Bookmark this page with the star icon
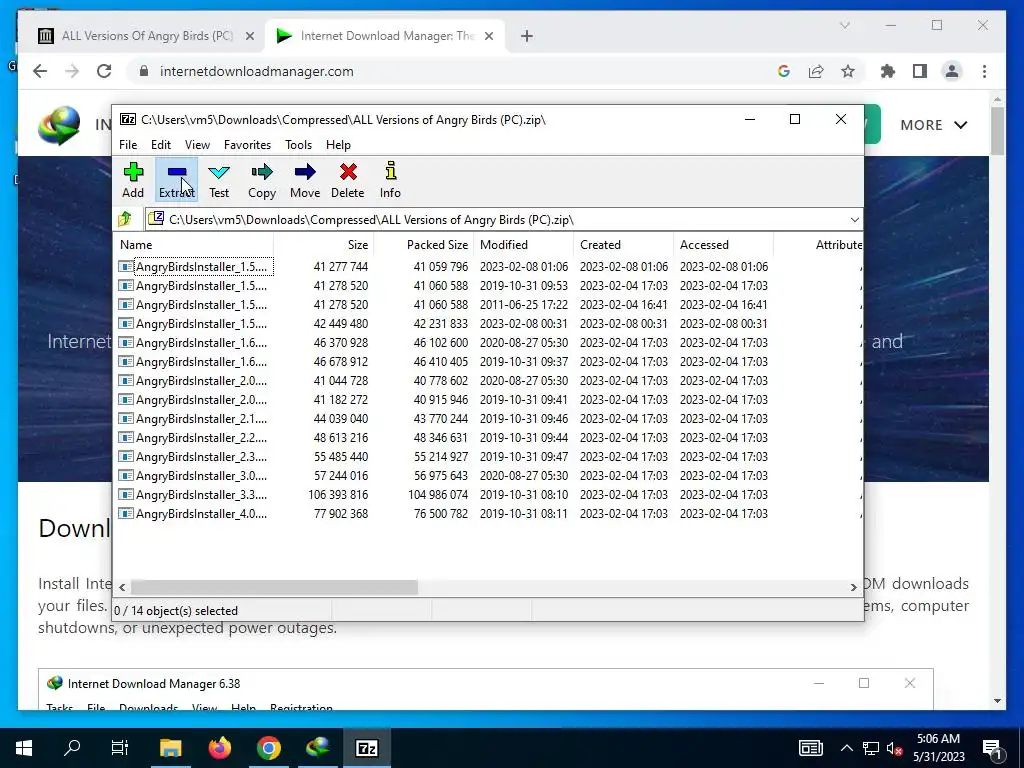1024x768 pixels. 848,71
